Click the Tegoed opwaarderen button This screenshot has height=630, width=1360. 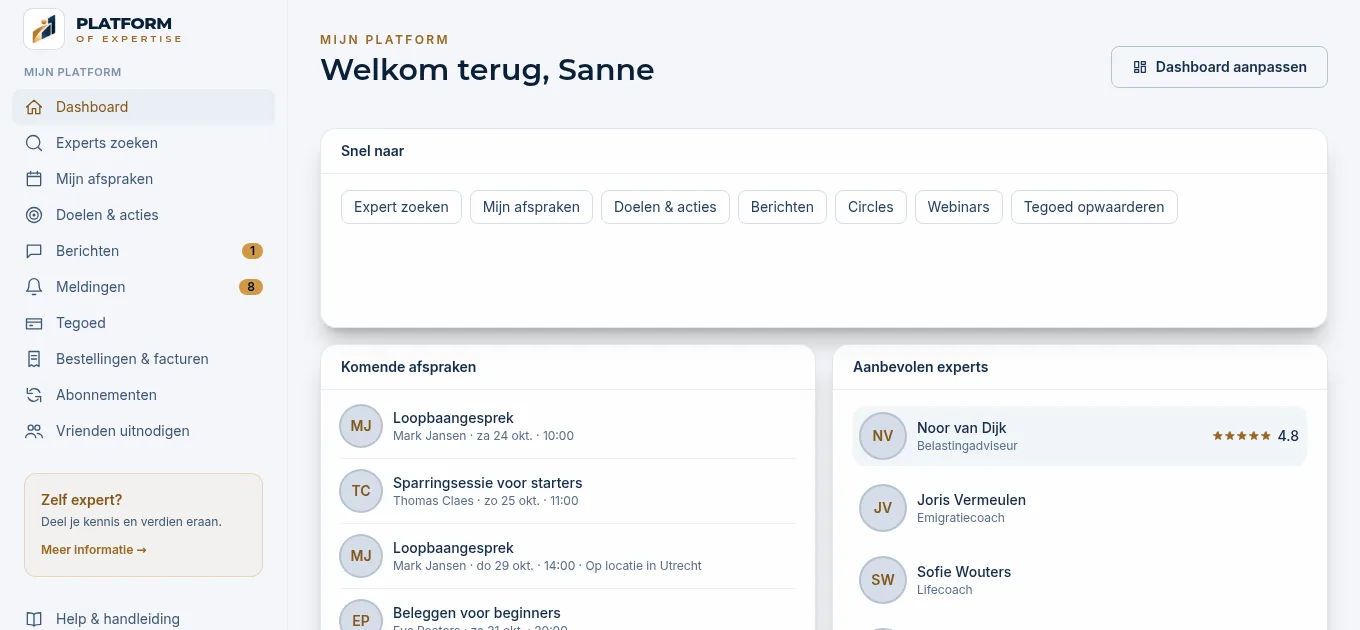pos(1094,207)
